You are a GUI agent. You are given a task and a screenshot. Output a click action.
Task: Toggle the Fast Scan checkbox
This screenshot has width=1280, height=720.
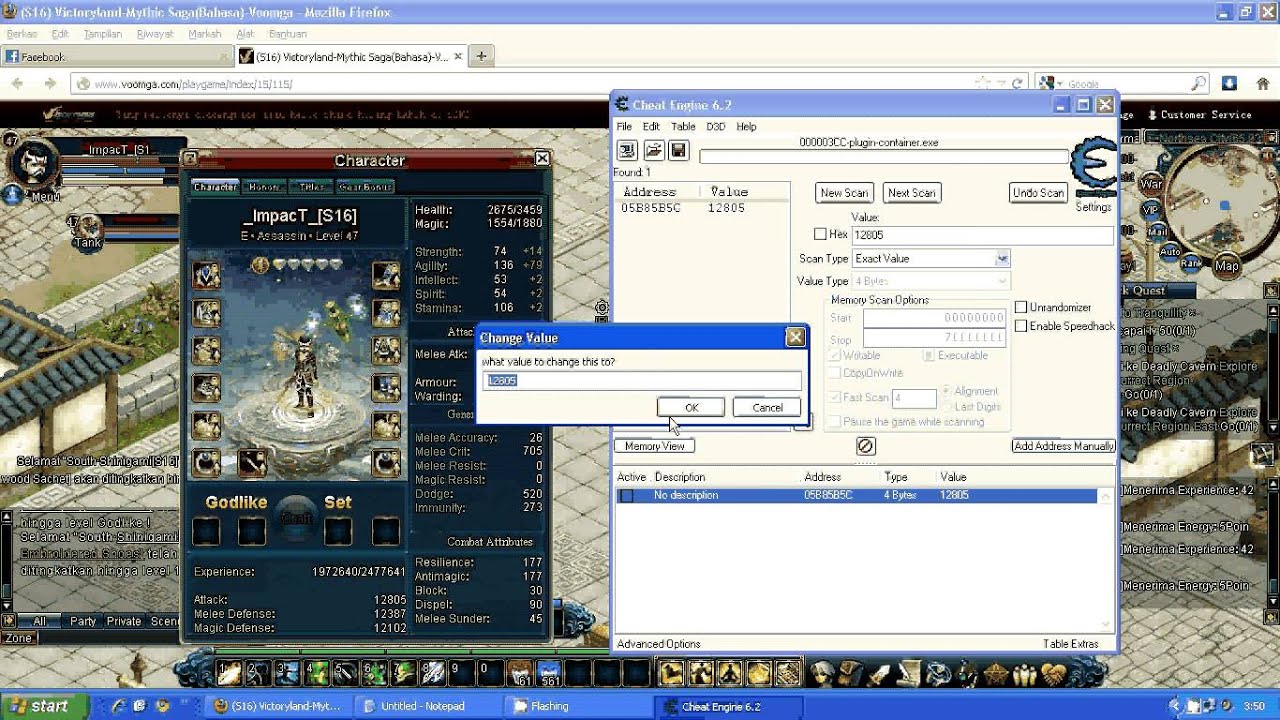pyautogui.click(x=835, y=397)
